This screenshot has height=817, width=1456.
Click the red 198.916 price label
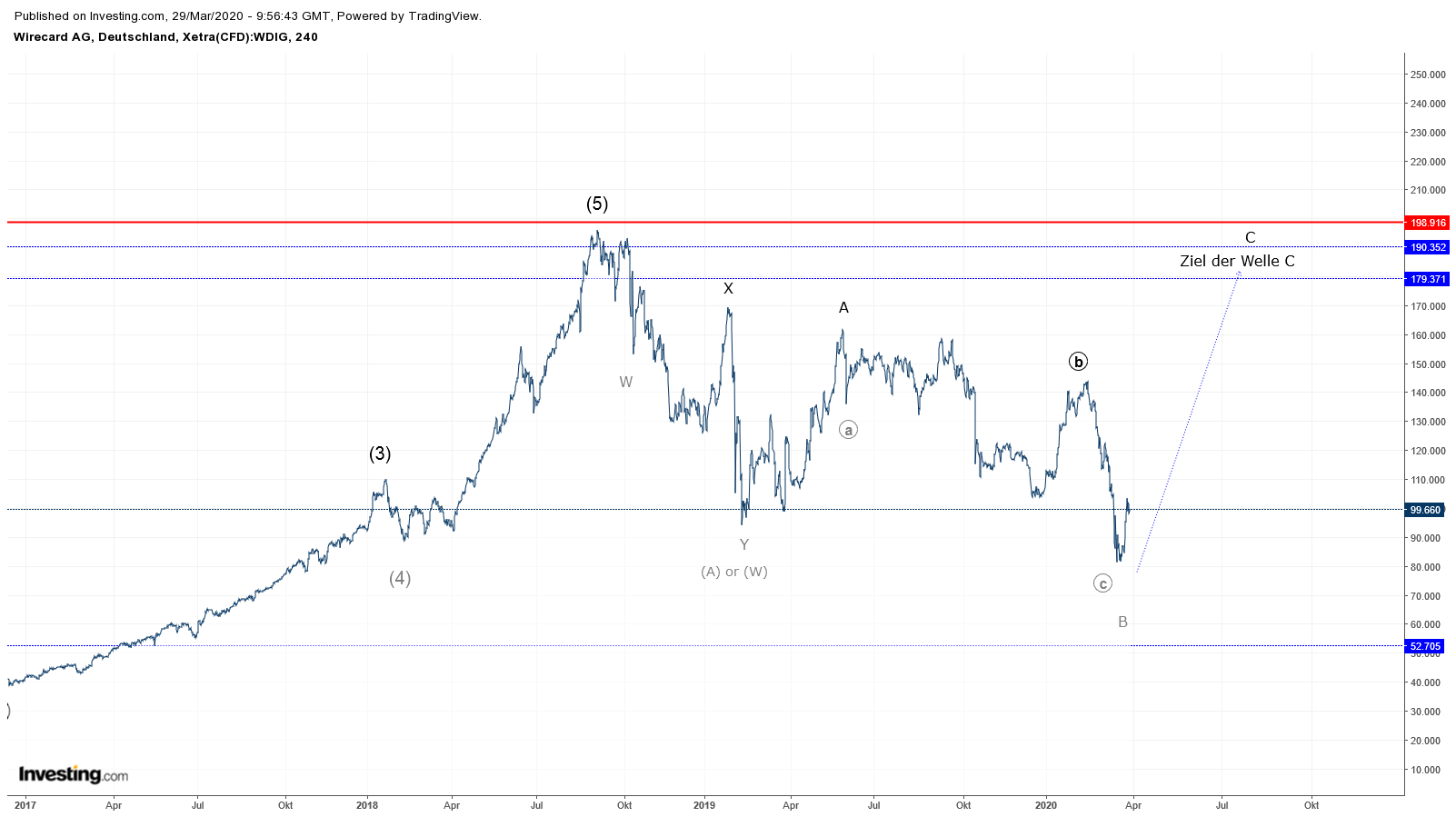pos(1427,223)
